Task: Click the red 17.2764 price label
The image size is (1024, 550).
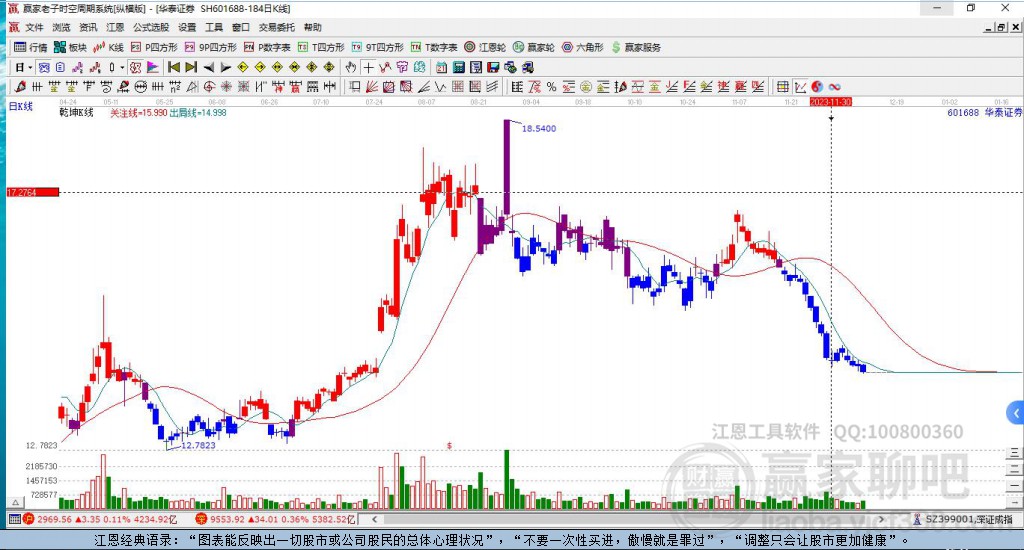Action: (33, 192)
